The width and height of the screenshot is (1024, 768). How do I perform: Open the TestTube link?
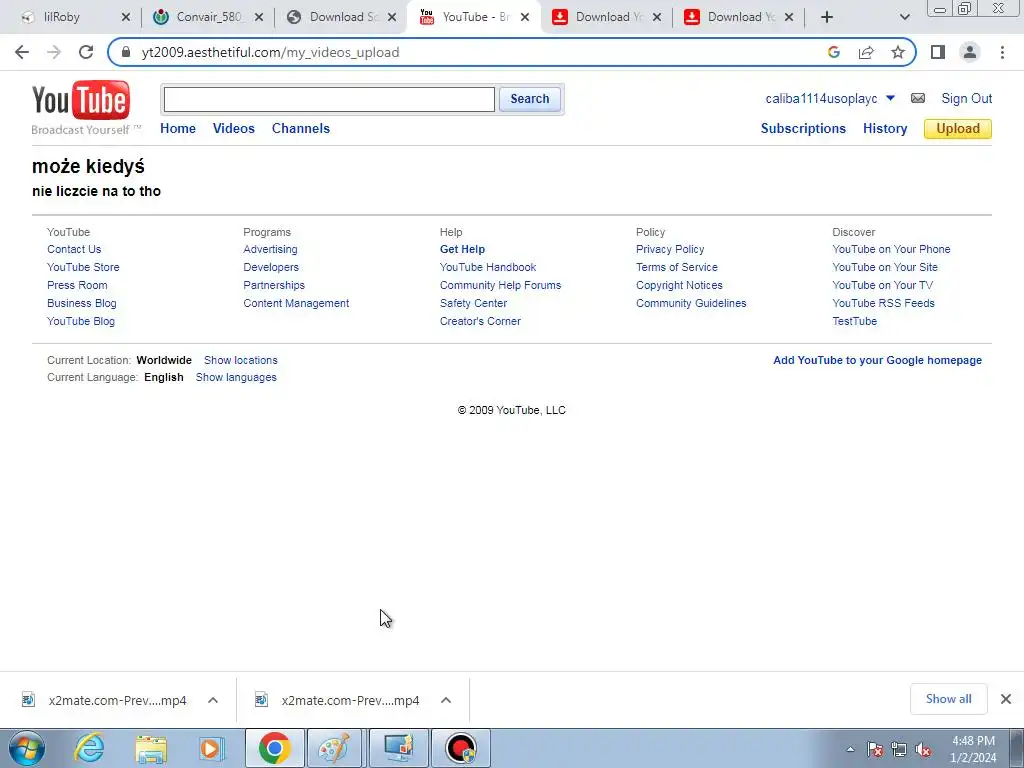[854, 321]
